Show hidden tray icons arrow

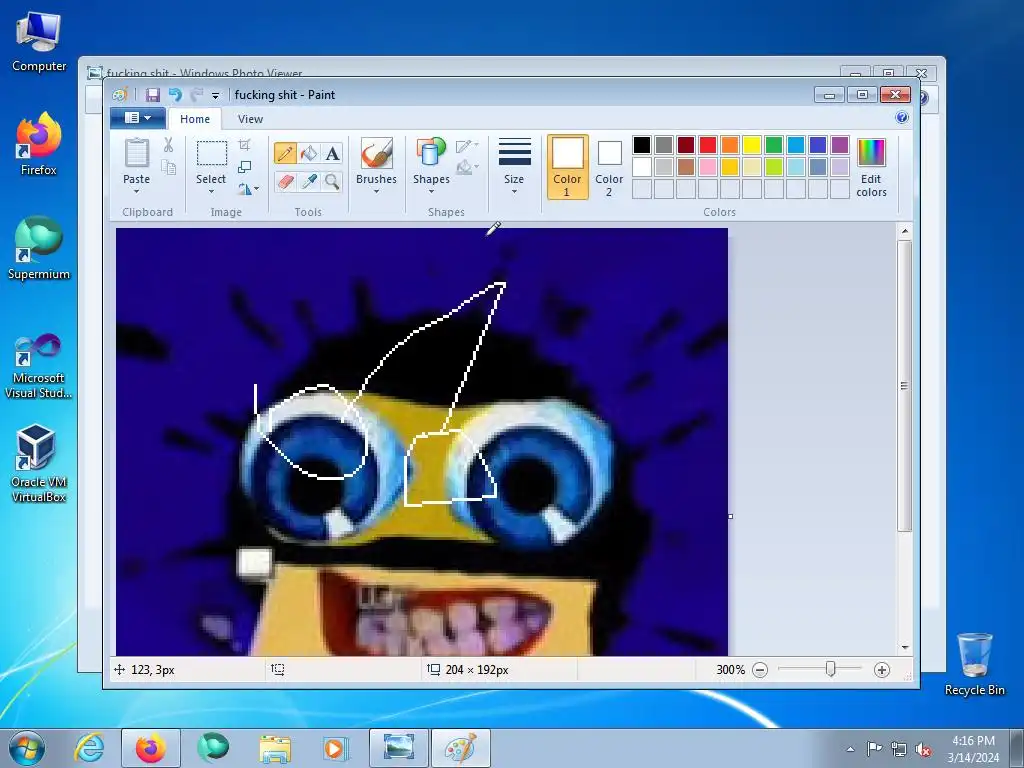850,750
